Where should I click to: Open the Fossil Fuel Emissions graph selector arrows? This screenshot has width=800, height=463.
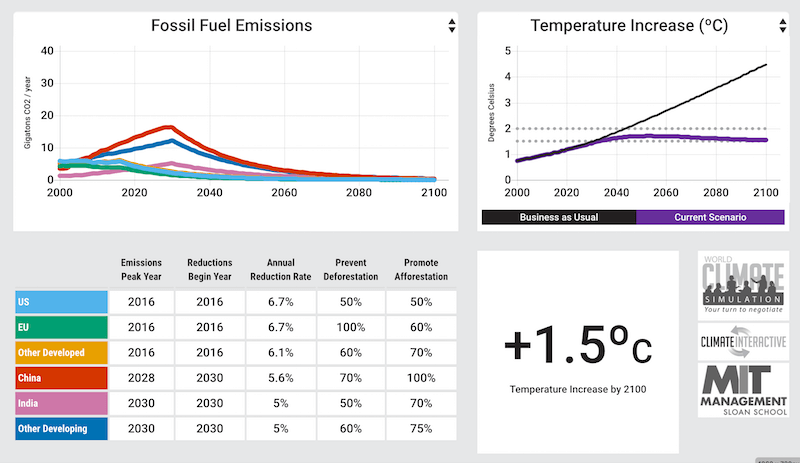click(452, 25)
